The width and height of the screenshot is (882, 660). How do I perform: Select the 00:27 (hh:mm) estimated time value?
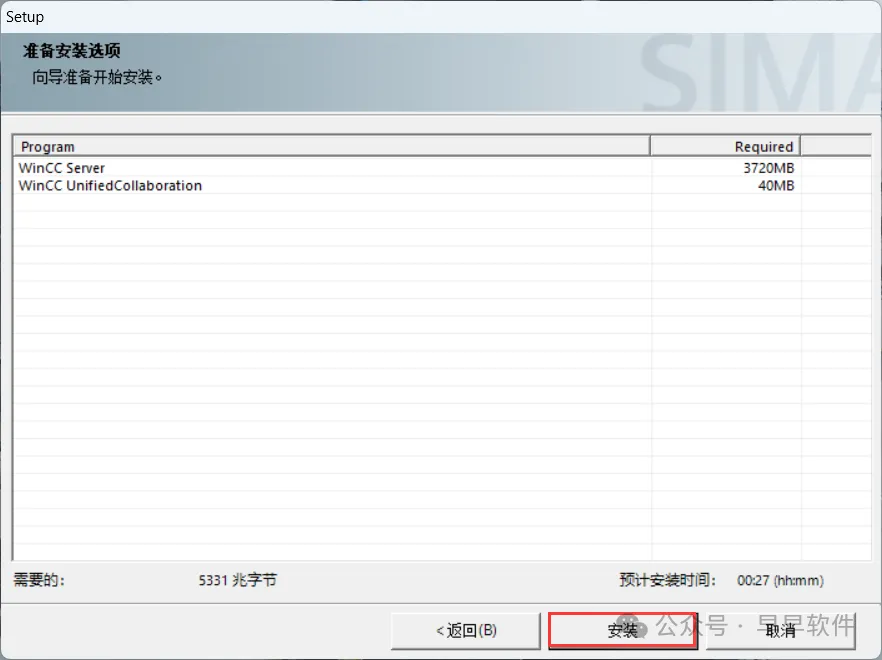[780, 580]
